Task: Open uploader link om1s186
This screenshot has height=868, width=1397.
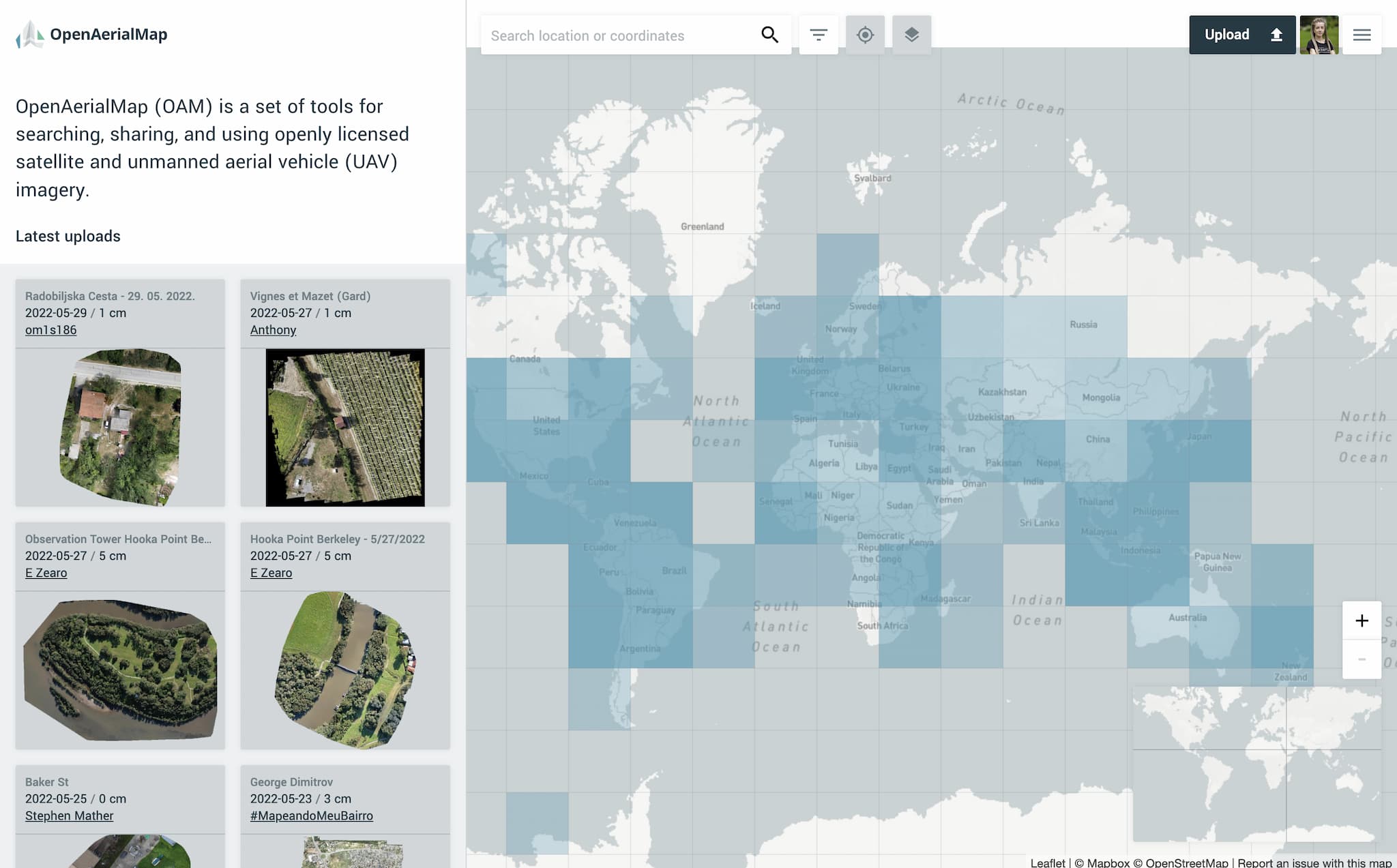Action: point(50,330)
